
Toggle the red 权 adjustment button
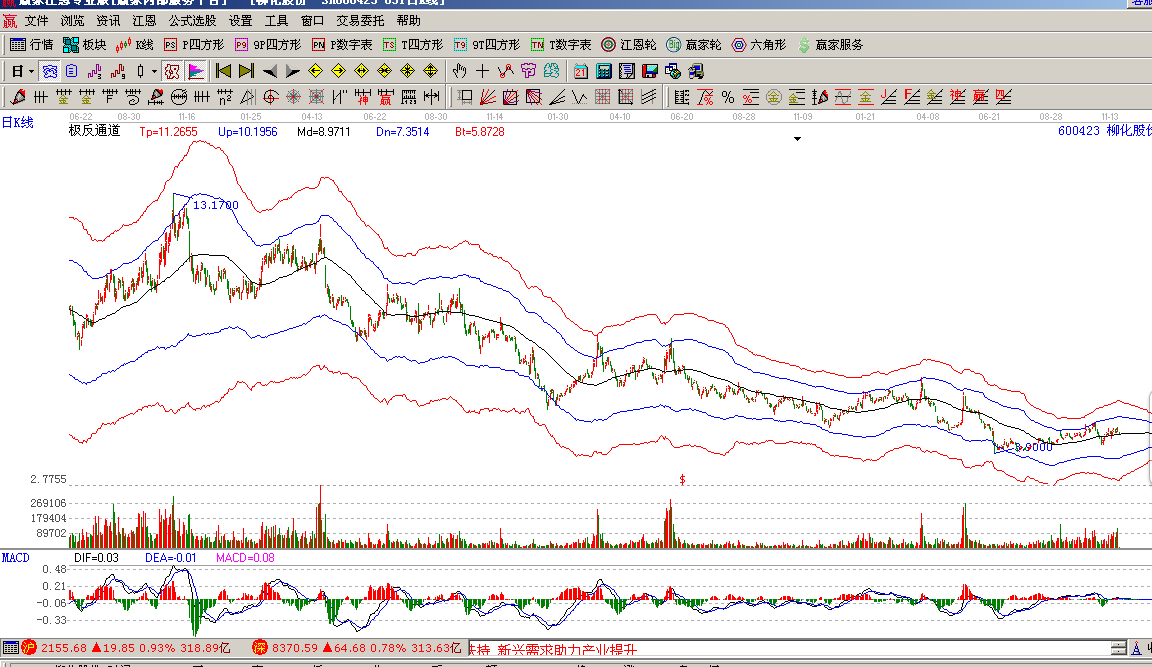click(171, 71)
